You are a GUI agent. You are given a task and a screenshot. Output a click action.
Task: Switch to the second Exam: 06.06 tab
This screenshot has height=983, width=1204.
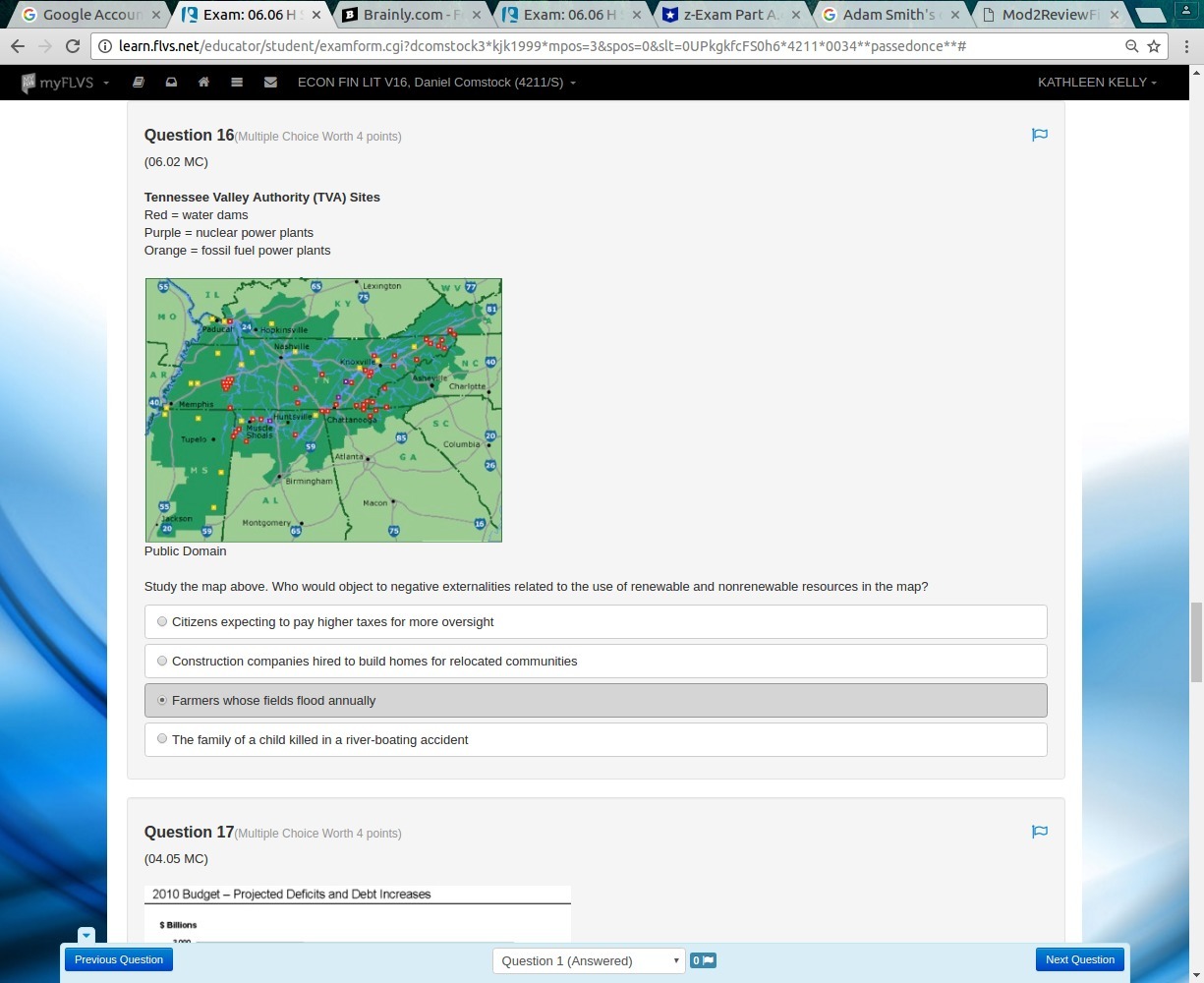(570, 15)
